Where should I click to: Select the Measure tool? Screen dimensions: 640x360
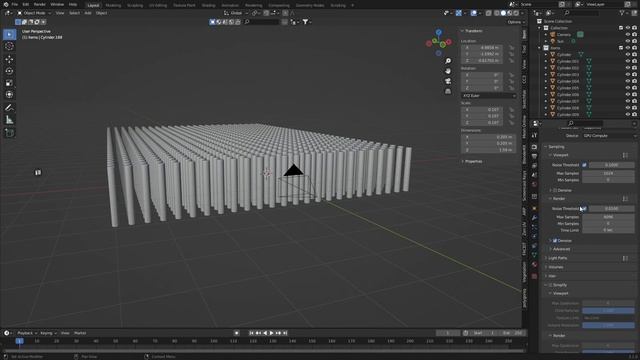pos(9,120)
